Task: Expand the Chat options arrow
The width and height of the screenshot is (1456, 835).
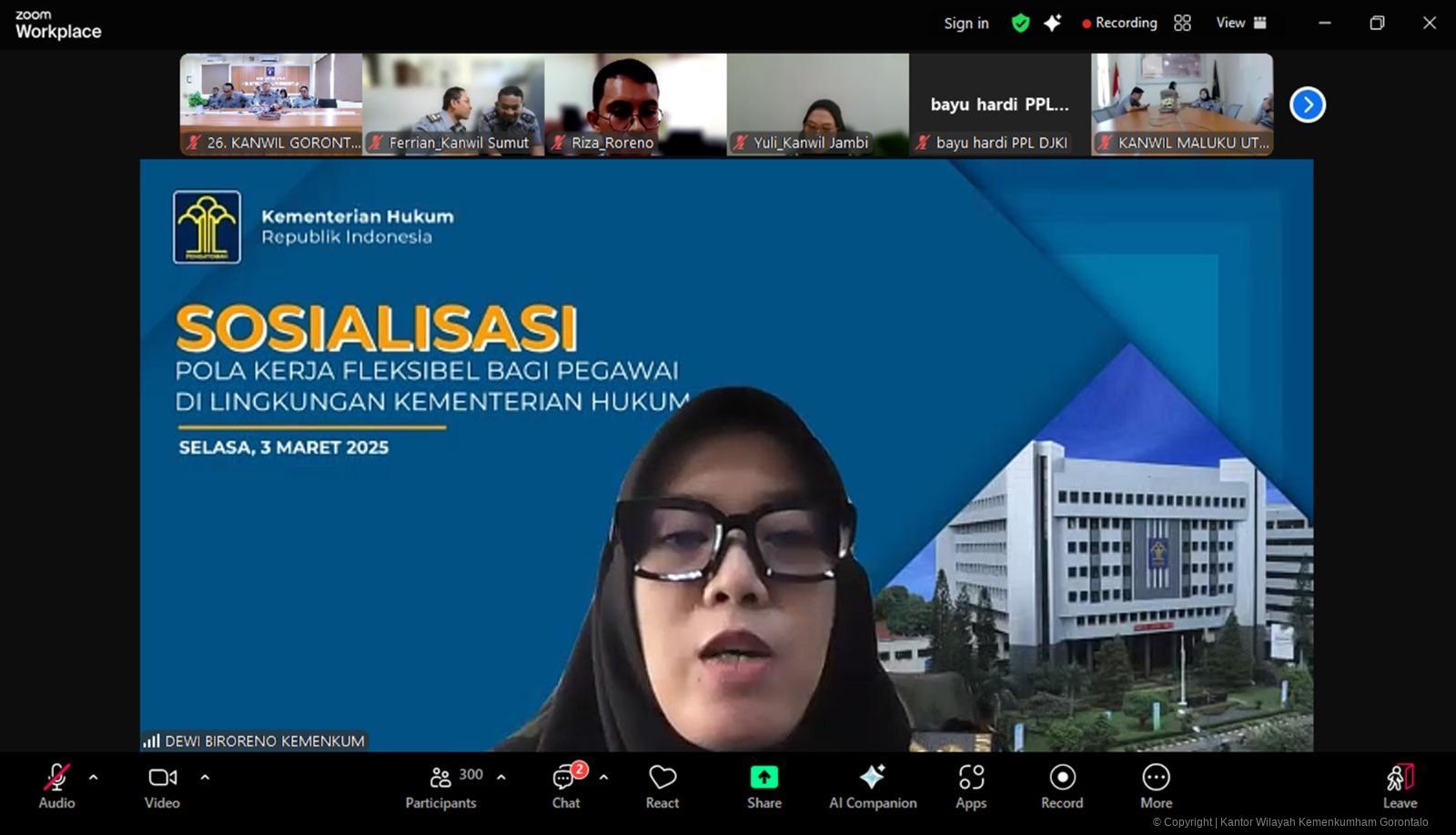Action: click(603, 778)
